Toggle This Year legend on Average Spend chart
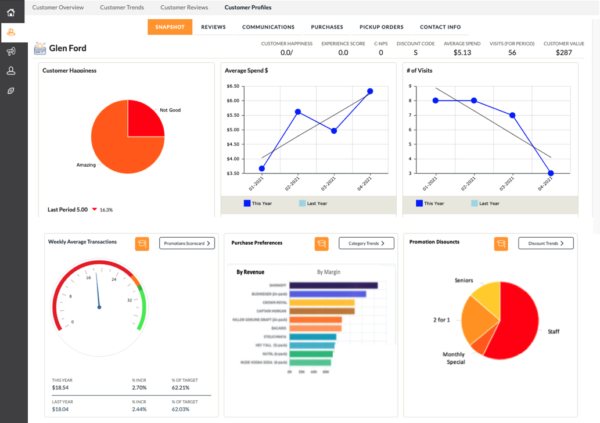The height and width of the screenshot is (423, 600). (257, 202)
